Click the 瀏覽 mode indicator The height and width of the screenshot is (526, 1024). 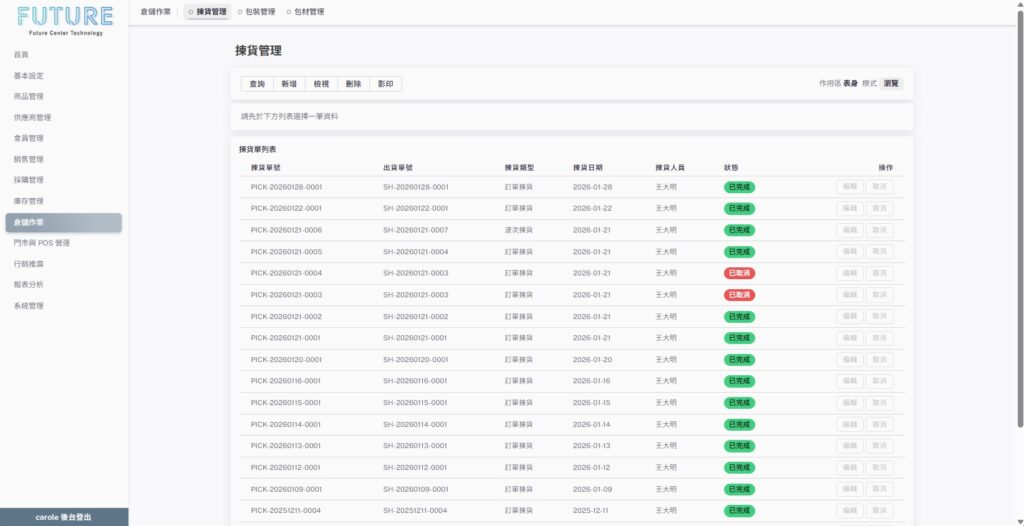891,84
